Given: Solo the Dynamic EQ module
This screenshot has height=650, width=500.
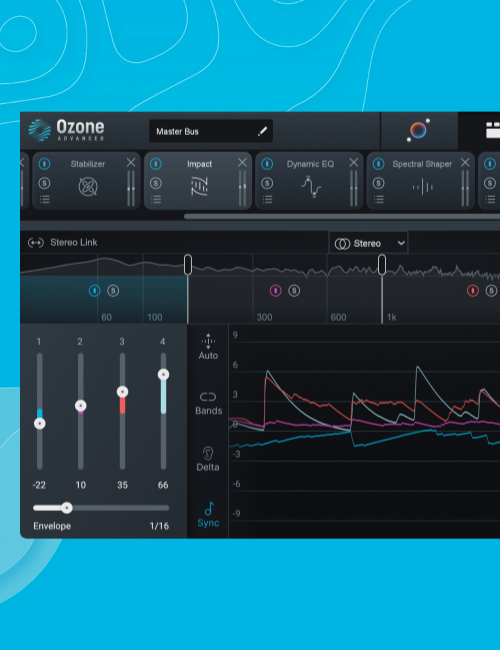Looking at the screenshot, I should pyautogui.click(x=267, y=183).
